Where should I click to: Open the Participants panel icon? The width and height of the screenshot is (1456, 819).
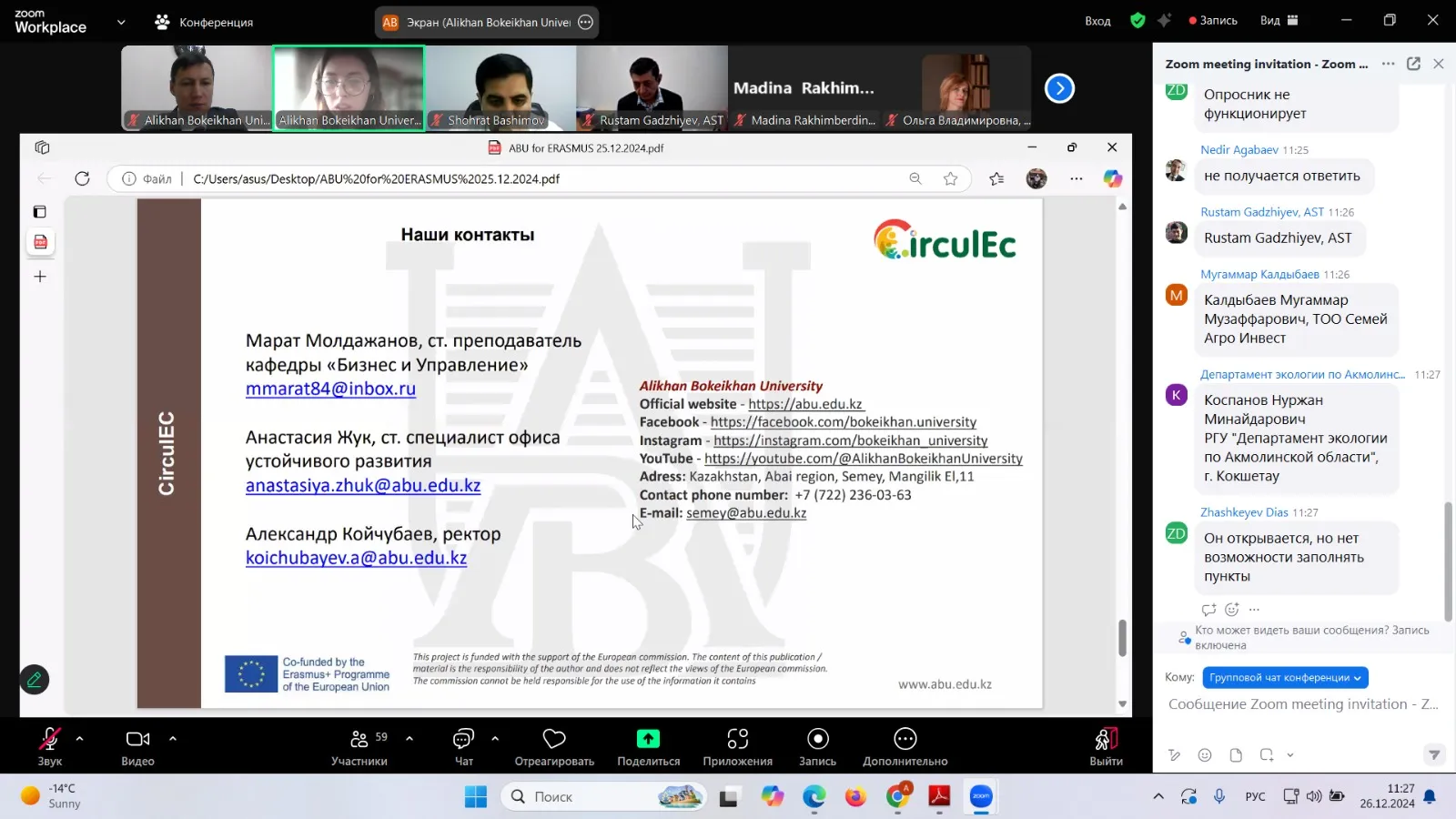coord(359,739)
